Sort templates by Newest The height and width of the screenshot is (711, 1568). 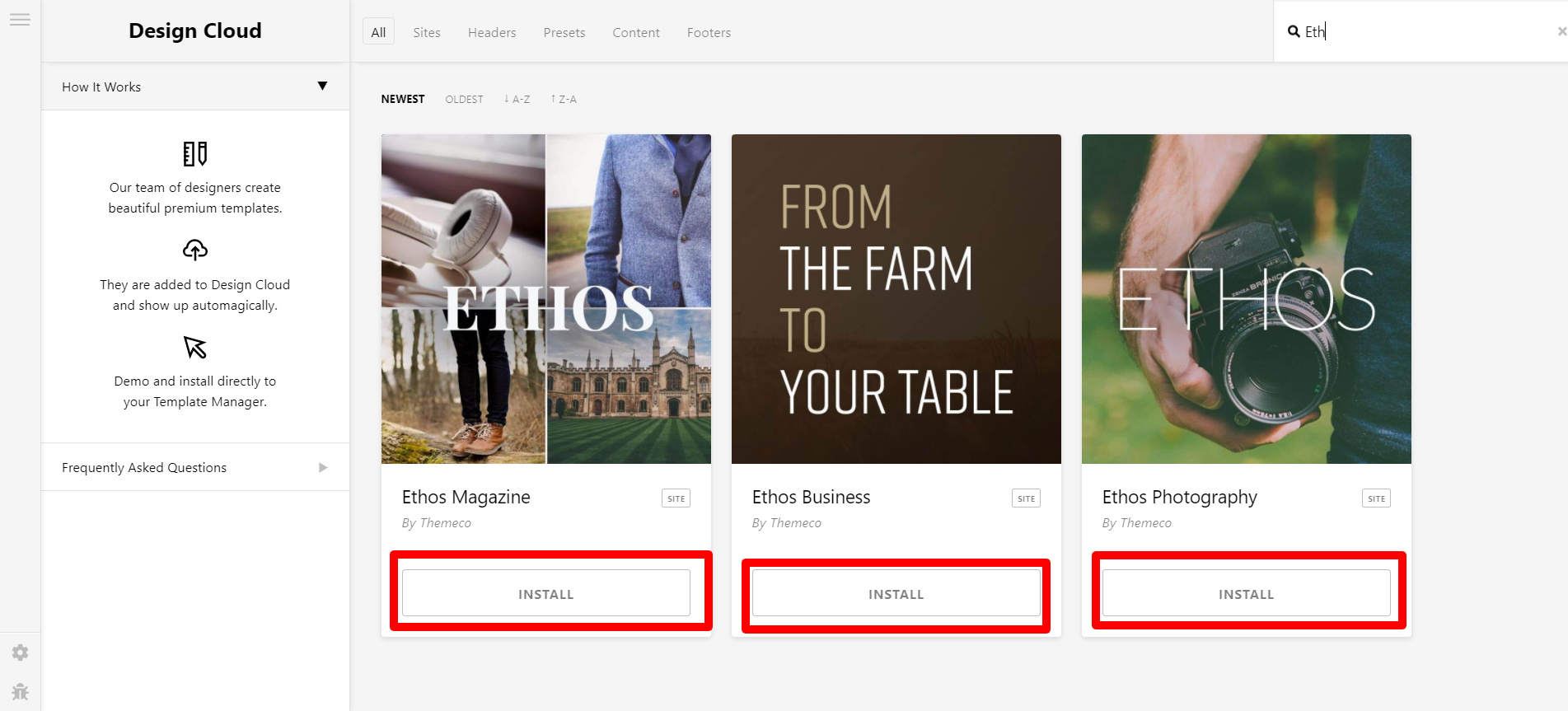(x=403, y=99)
